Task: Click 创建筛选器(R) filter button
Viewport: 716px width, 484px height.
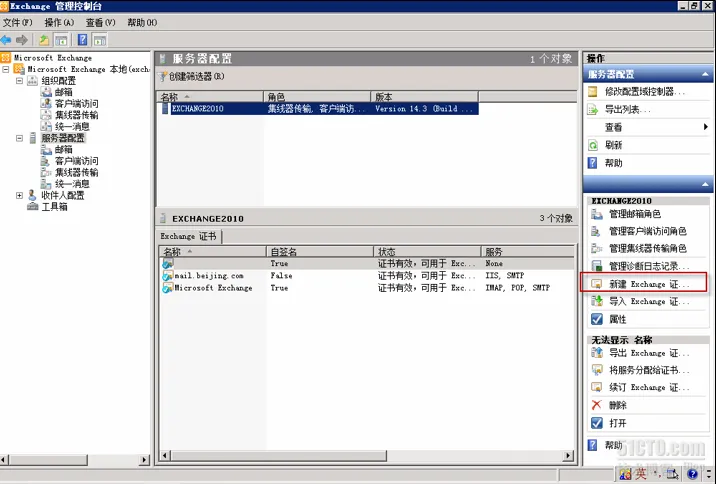Action: (191, 76)
